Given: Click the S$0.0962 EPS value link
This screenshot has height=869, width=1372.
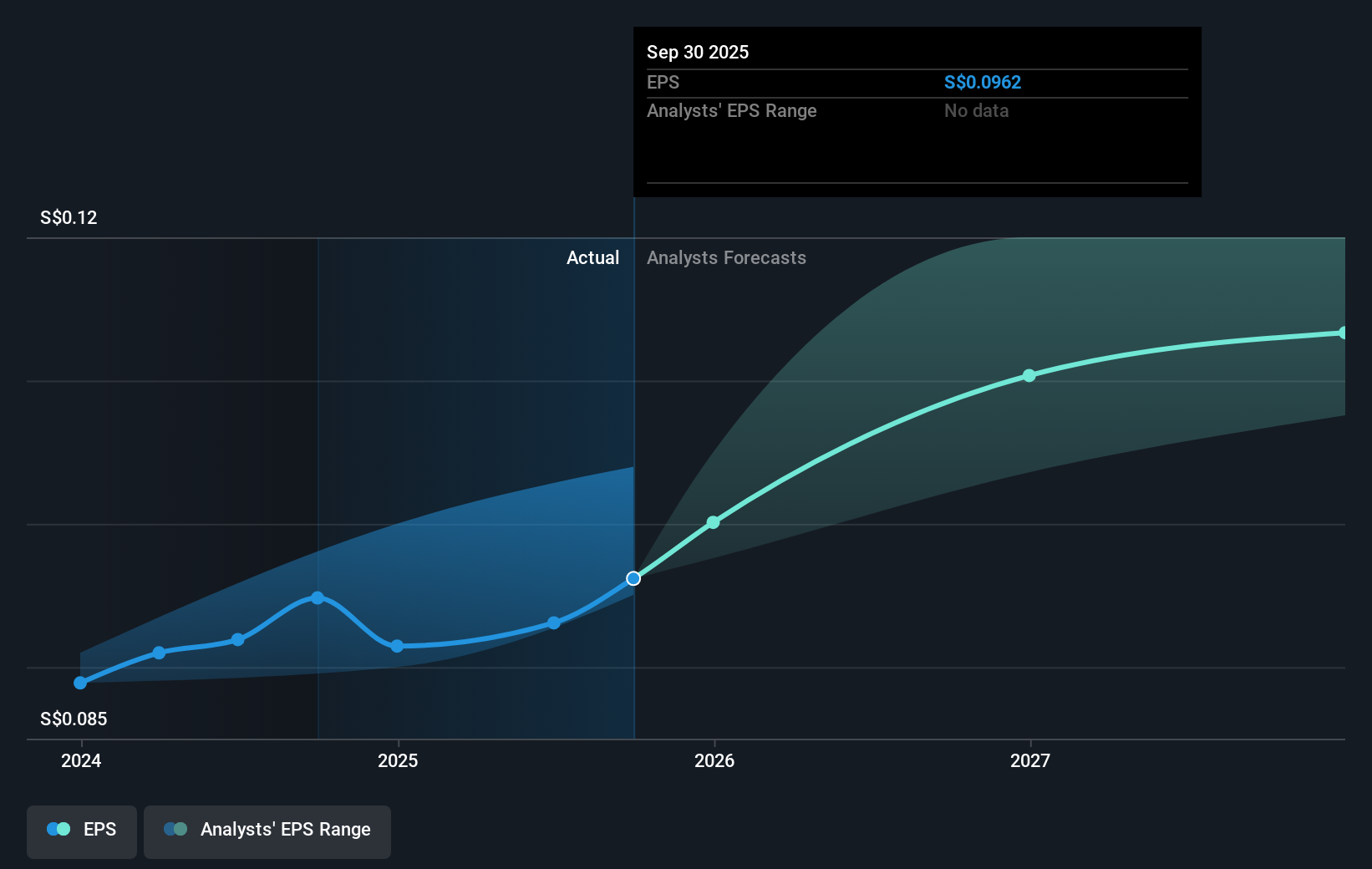Looking at the screenshot, I should click(x=982, y=82).
